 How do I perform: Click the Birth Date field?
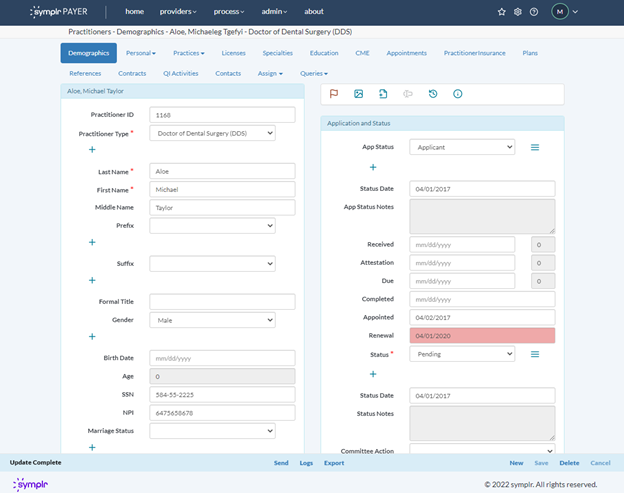click(x=222, y=358)
